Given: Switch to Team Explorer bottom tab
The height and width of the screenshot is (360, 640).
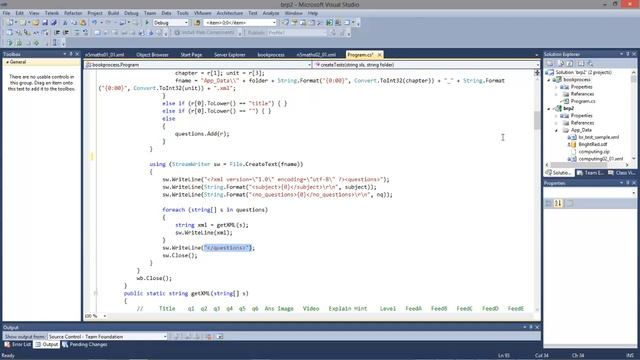Looking at the screenshot, I should point(590,173).
